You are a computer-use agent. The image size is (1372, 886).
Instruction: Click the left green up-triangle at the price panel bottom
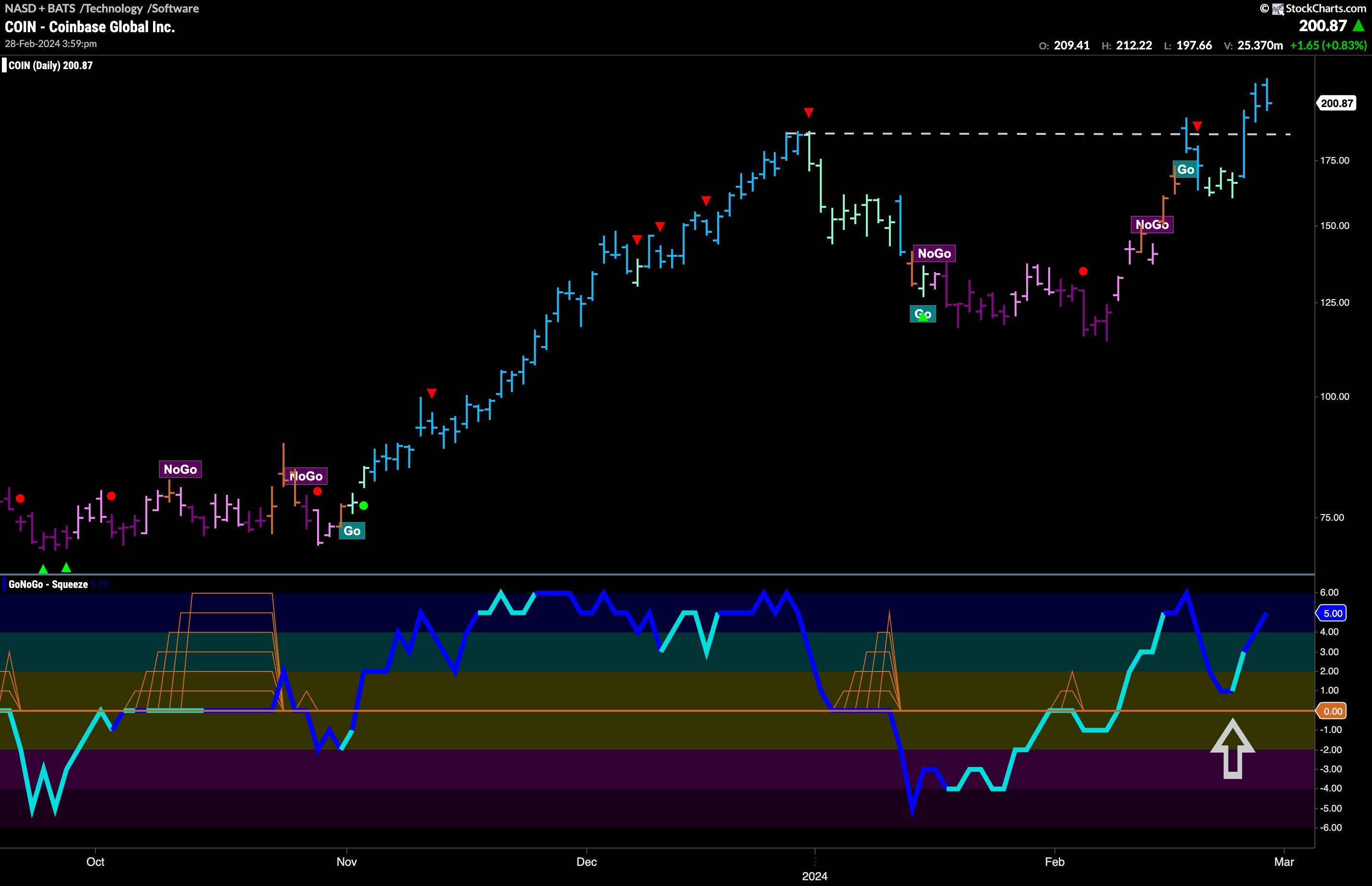click(43, 569)
